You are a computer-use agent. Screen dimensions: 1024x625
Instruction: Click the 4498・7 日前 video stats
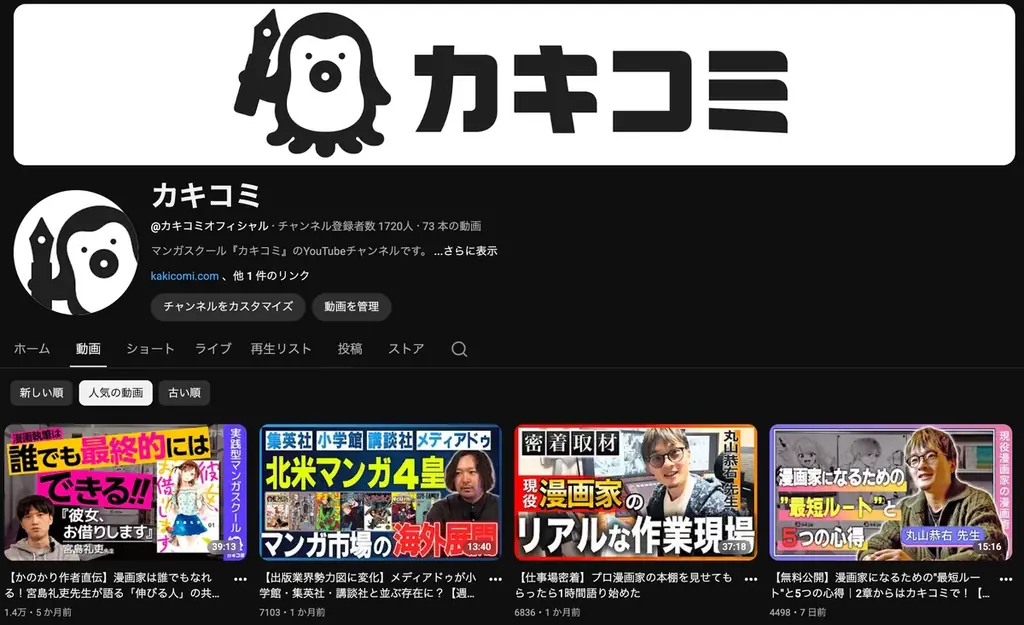798,613
